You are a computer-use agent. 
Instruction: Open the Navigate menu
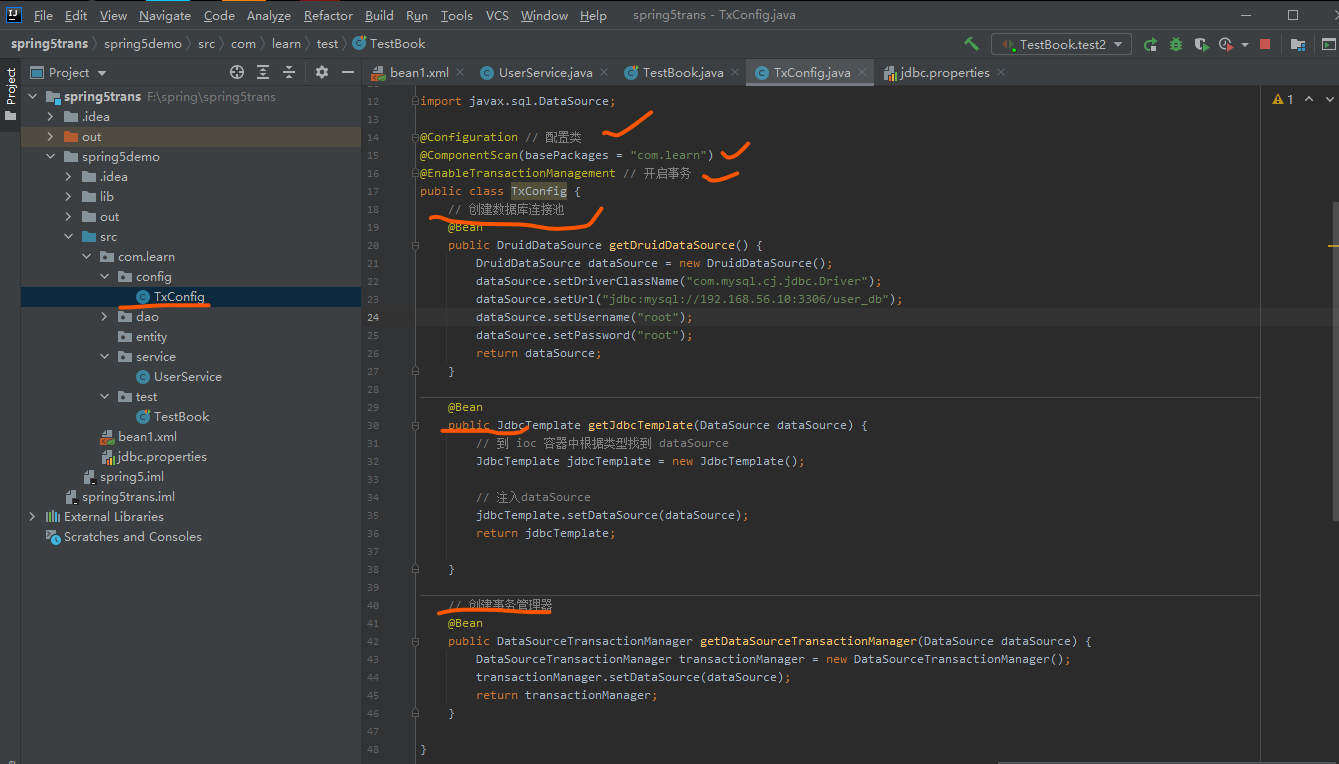pos(165,15)
